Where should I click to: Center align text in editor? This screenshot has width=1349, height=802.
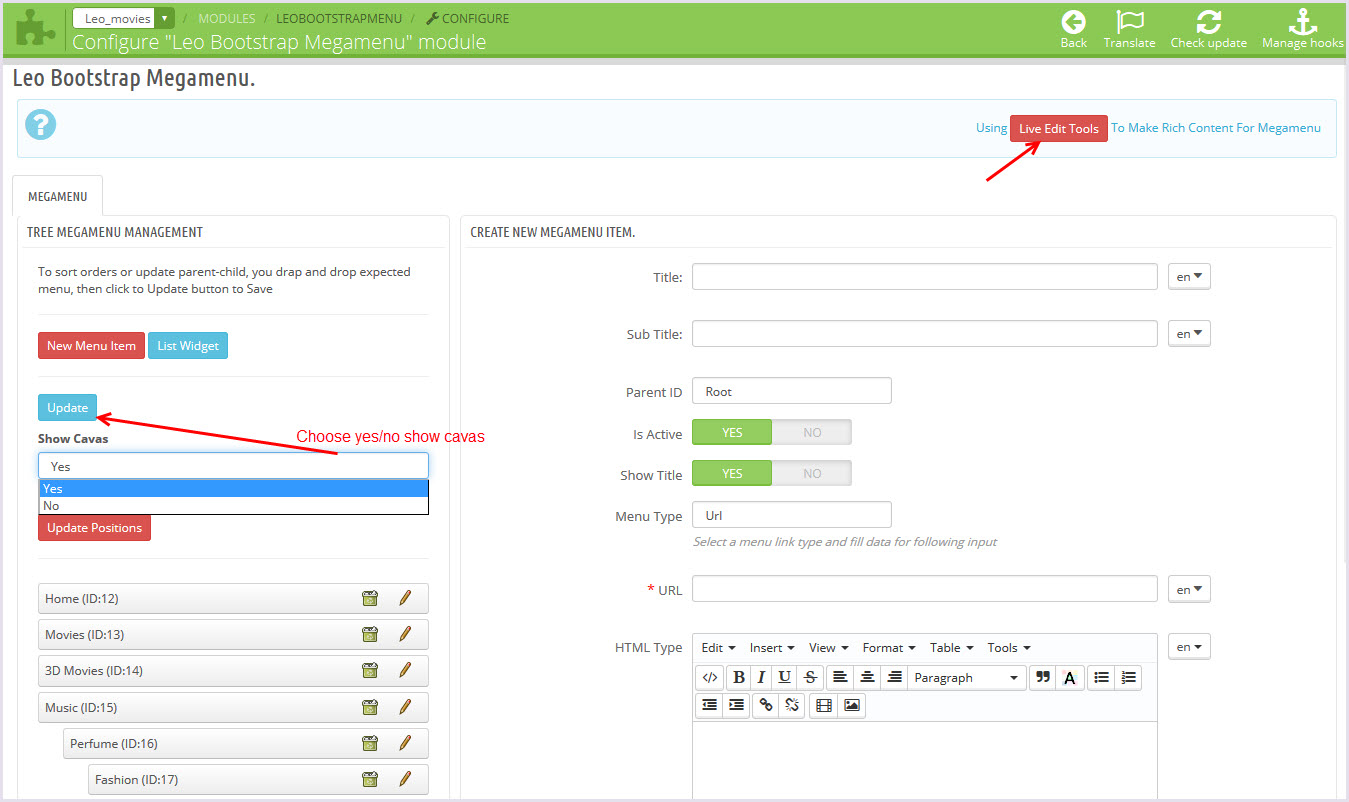[x=867, y=677]
